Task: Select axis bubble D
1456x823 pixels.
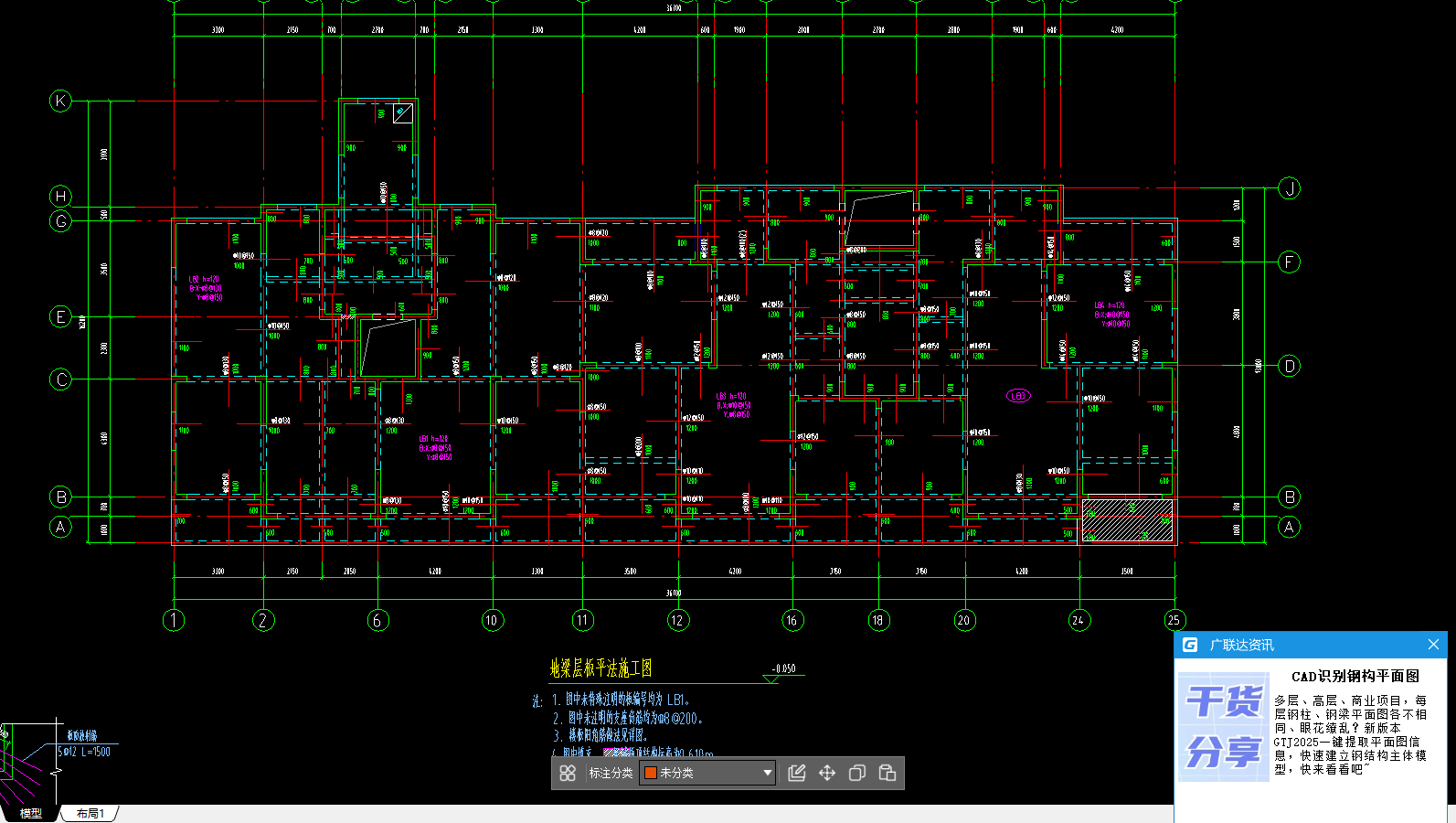Action: click(x=1289, y=366)
